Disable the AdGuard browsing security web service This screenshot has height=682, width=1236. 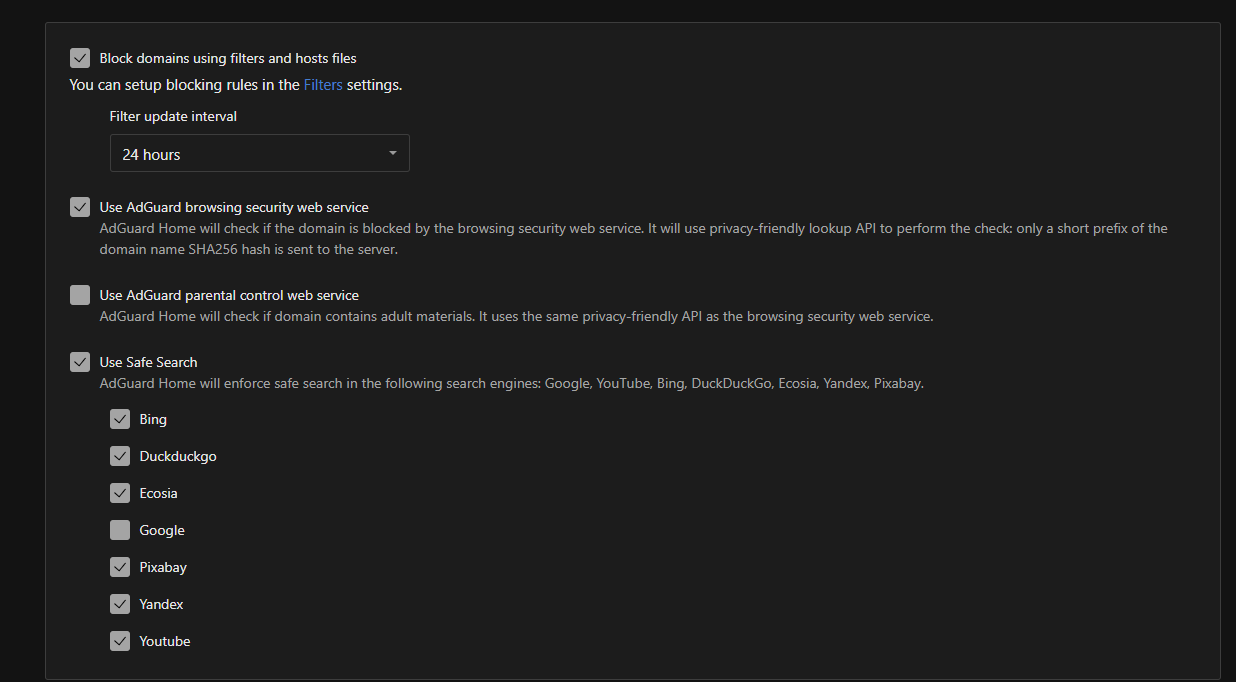click(80, 207)
